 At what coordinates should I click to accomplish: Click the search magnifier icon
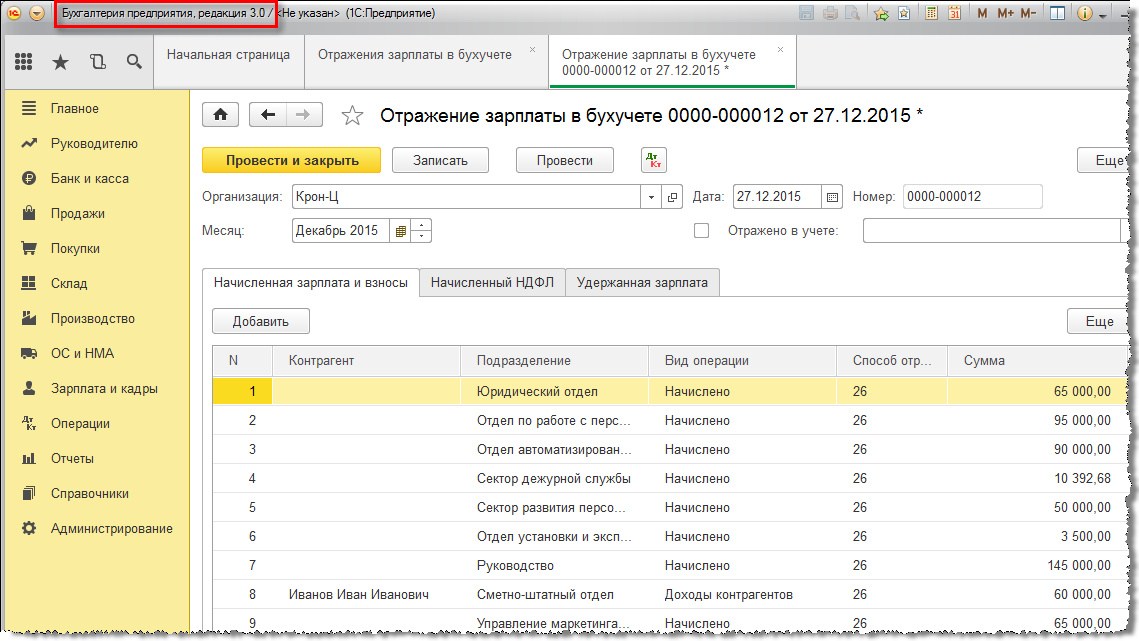(x=134, y=62)
